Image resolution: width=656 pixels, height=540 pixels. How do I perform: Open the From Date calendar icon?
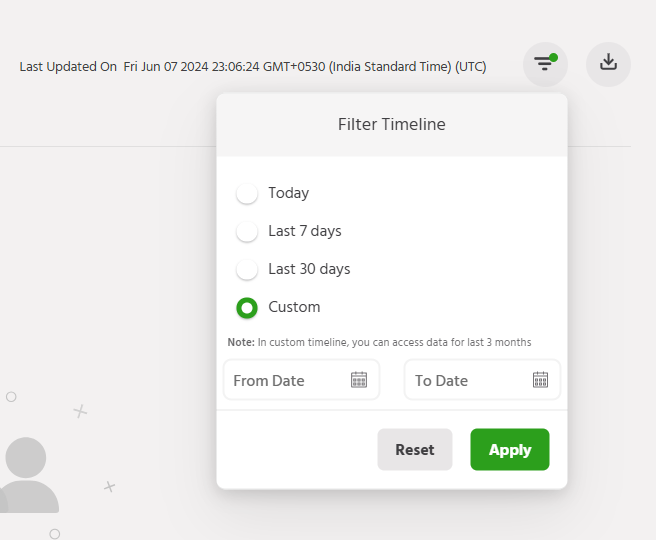click(359, 380)
